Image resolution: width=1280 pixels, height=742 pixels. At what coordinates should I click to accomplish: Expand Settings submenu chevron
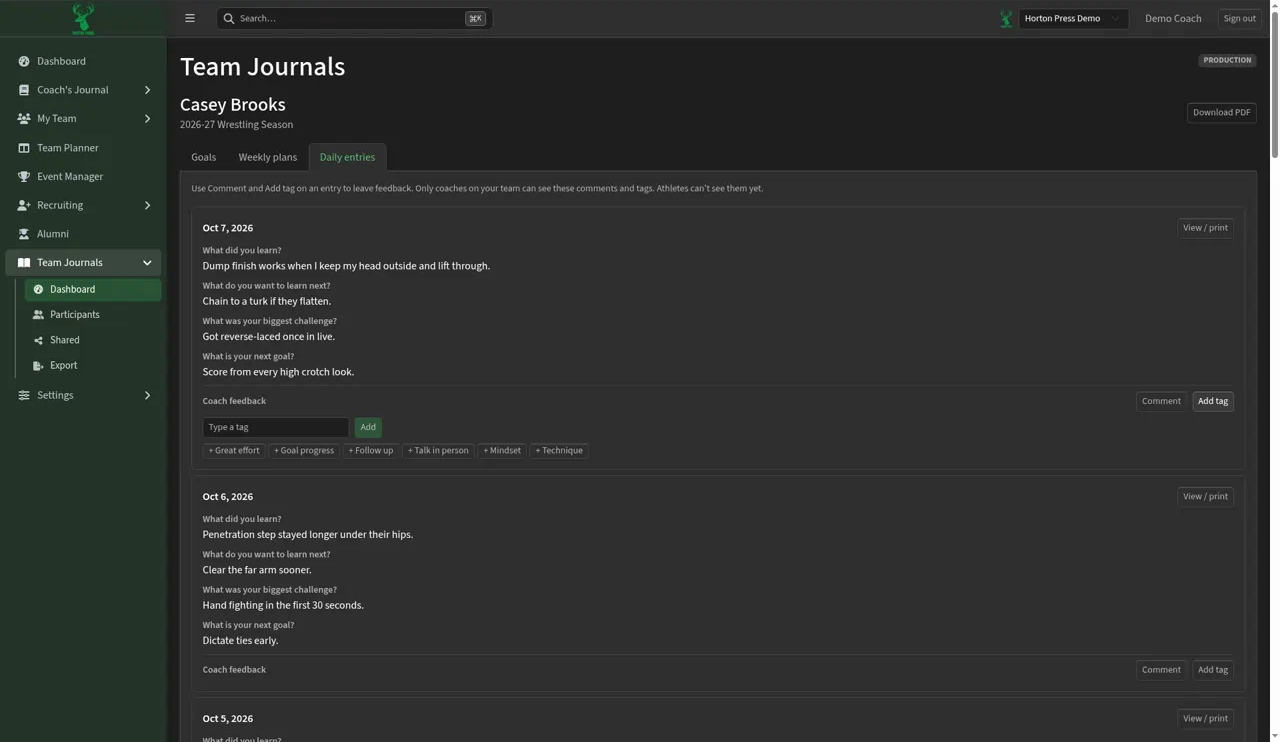tap(147, 395)
